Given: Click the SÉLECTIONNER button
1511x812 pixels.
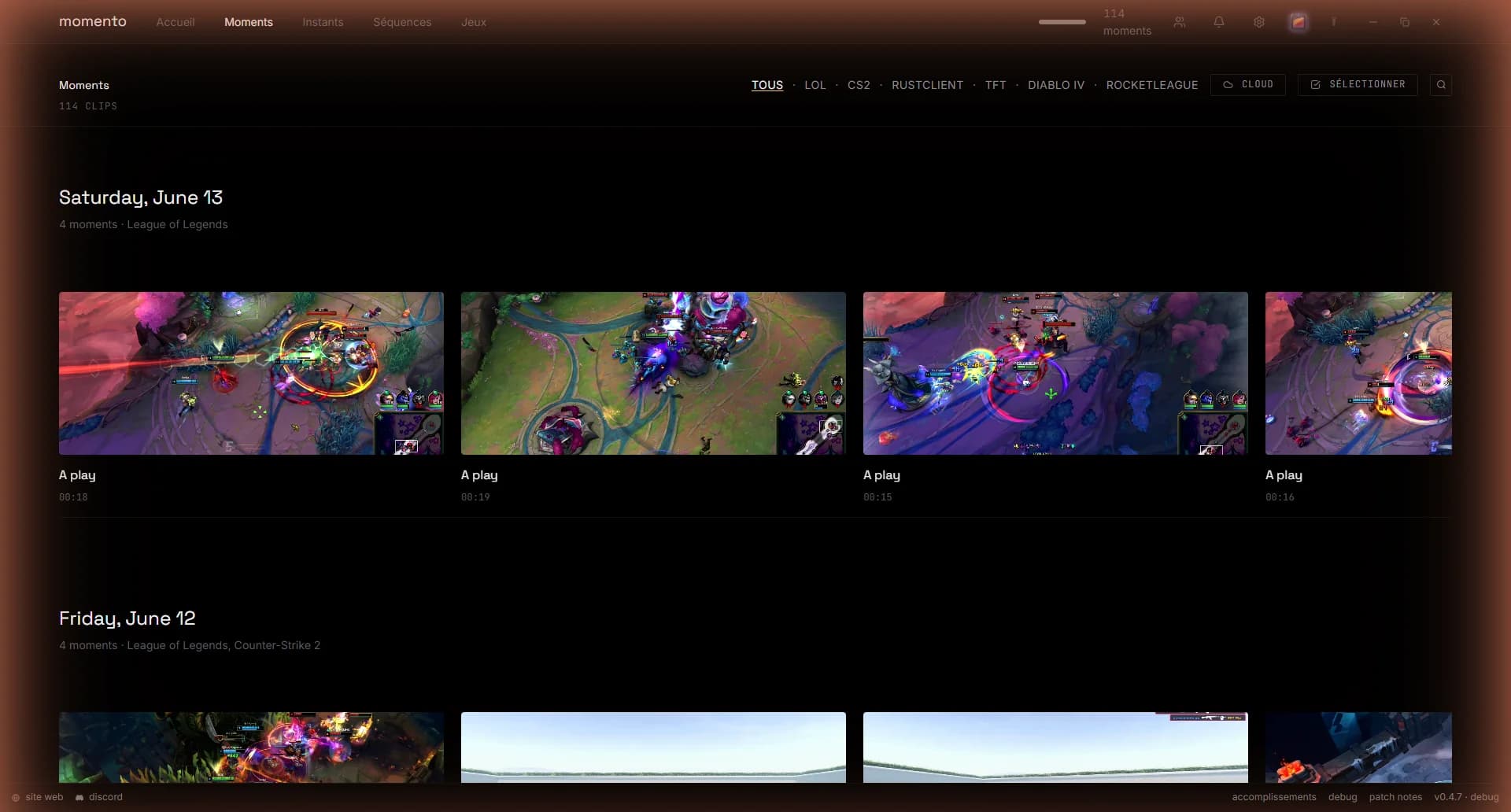Looking at the screenshot, I should pyautogui.click(x=1358, y=85).
